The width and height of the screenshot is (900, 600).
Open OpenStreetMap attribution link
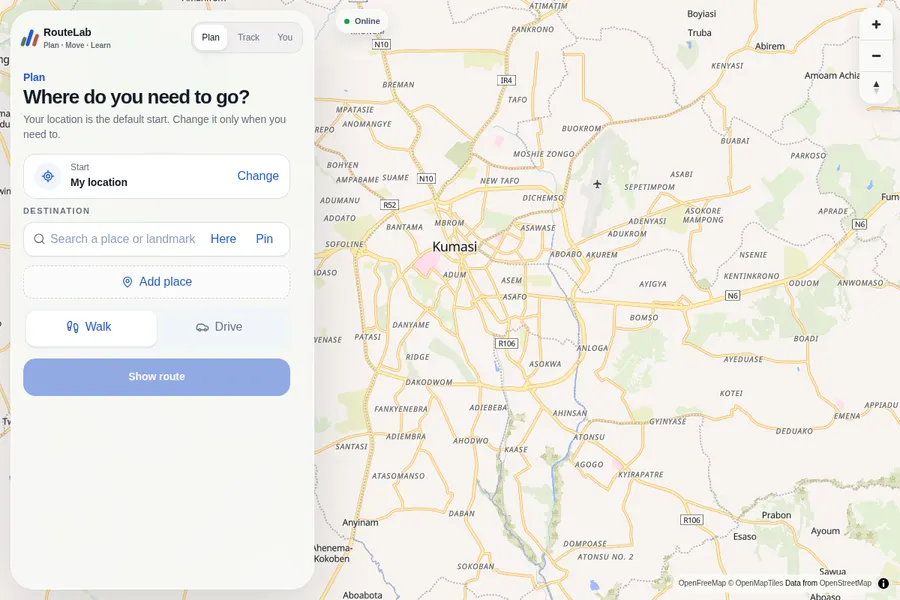845,583
